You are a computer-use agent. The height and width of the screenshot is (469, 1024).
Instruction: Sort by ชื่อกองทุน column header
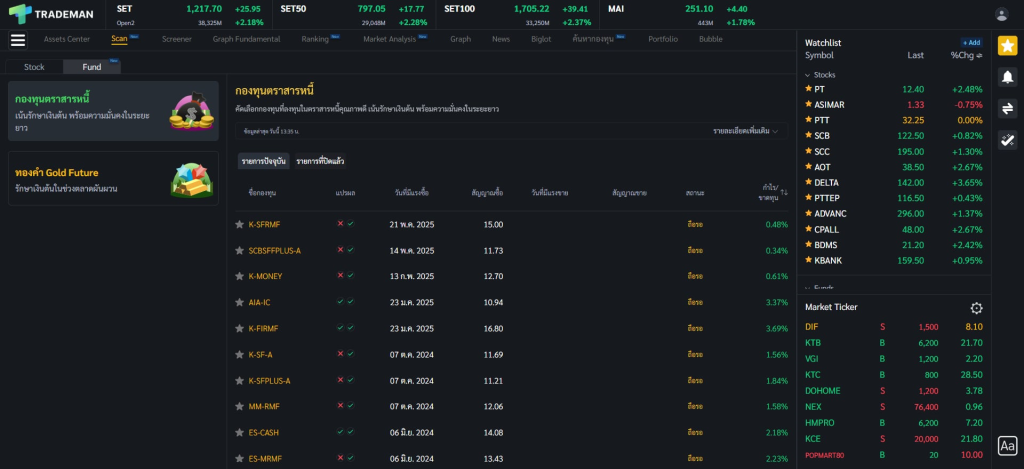point(263,193)
